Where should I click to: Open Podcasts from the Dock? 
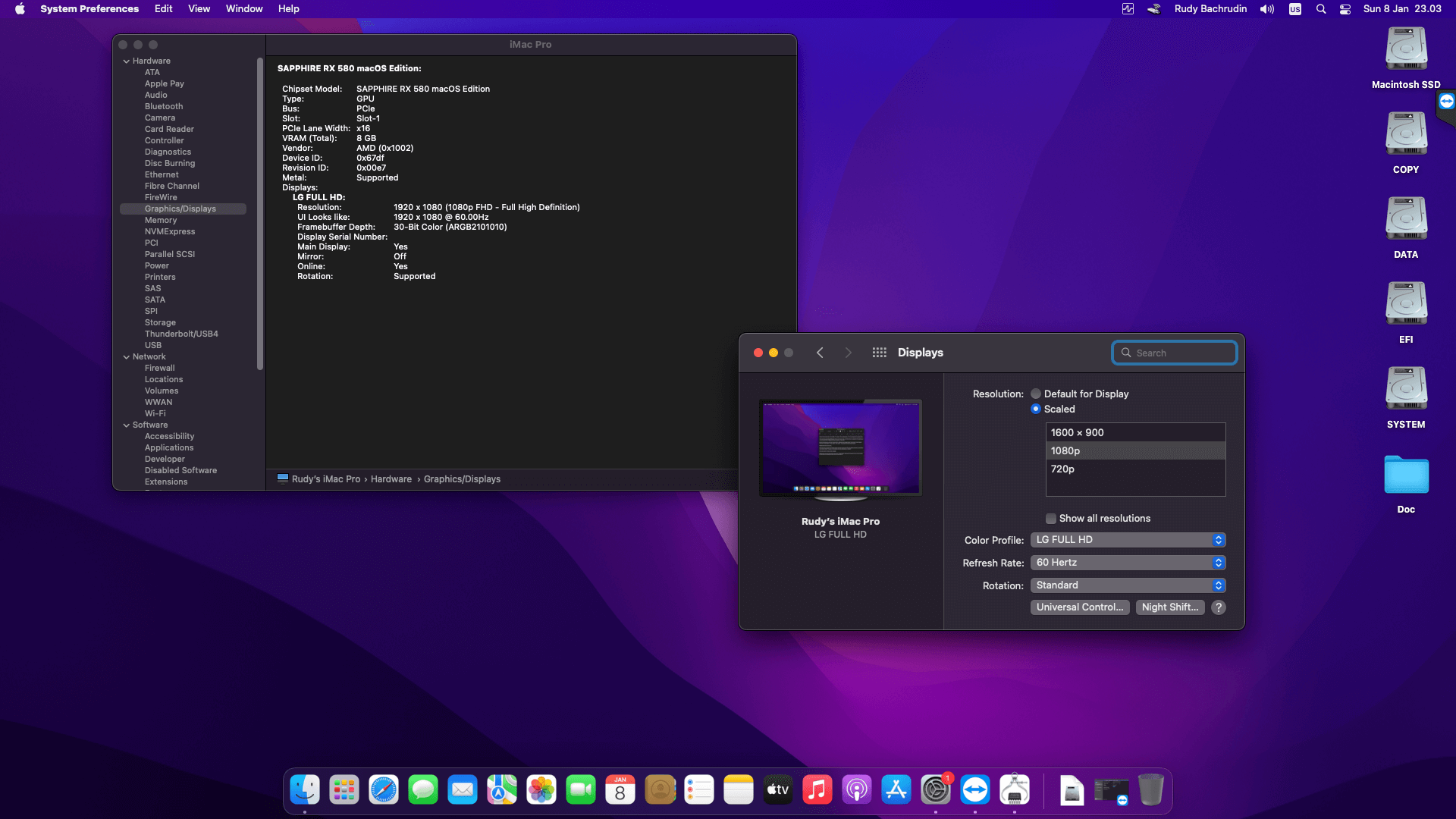pyautogui.click(x=857, y=790)
